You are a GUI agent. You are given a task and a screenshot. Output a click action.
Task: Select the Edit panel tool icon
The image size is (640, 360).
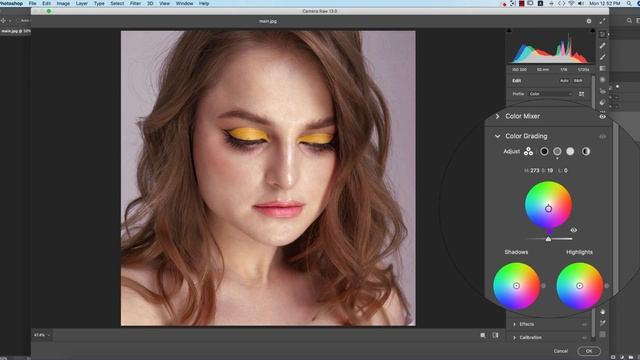(602, 34)
